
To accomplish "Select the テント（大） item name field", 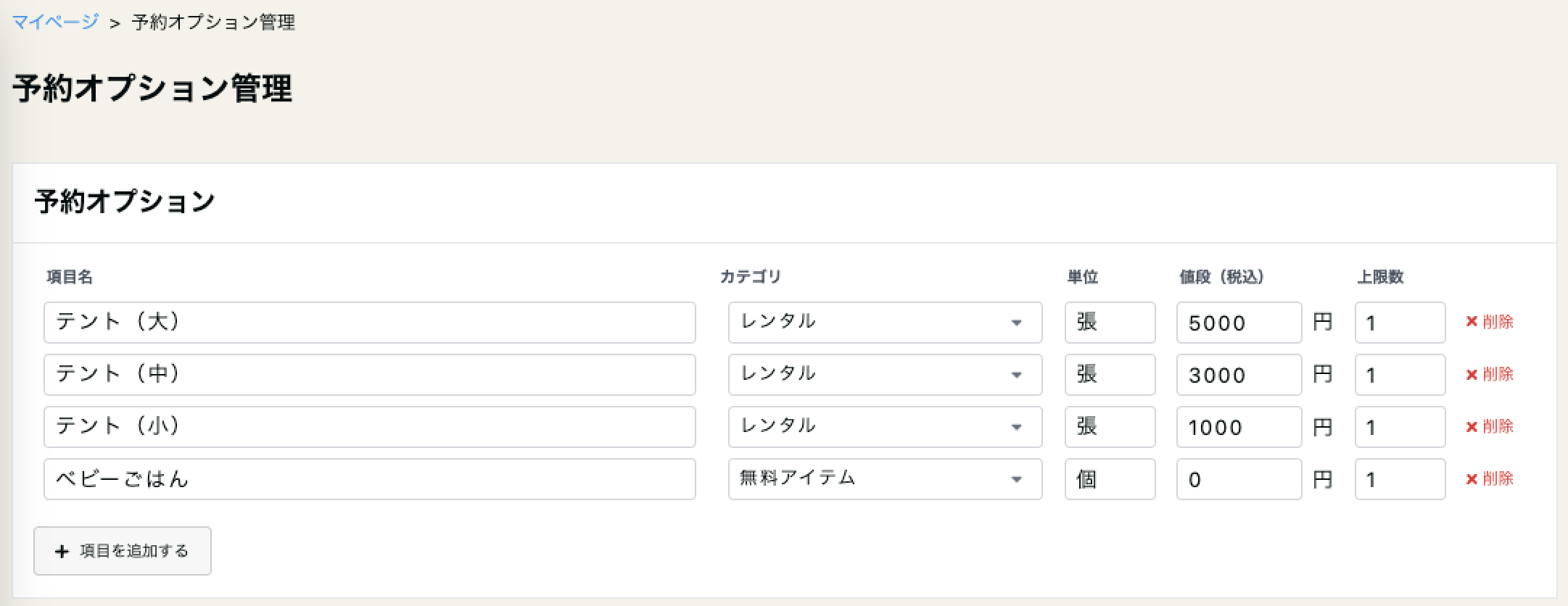I will pos(370,322).
